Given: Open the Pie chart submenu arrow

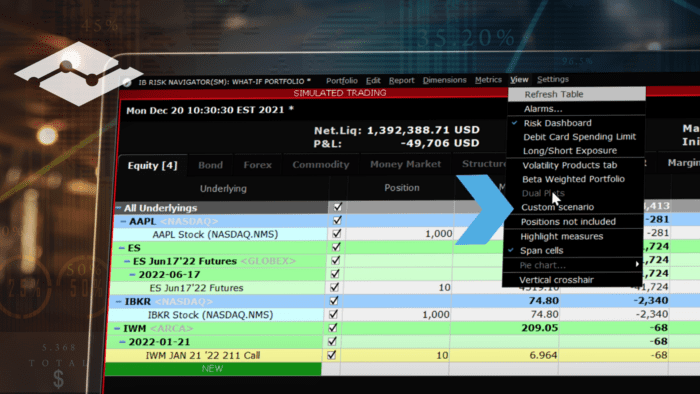Looking at the screenshot, I should [x=637, y=265].
